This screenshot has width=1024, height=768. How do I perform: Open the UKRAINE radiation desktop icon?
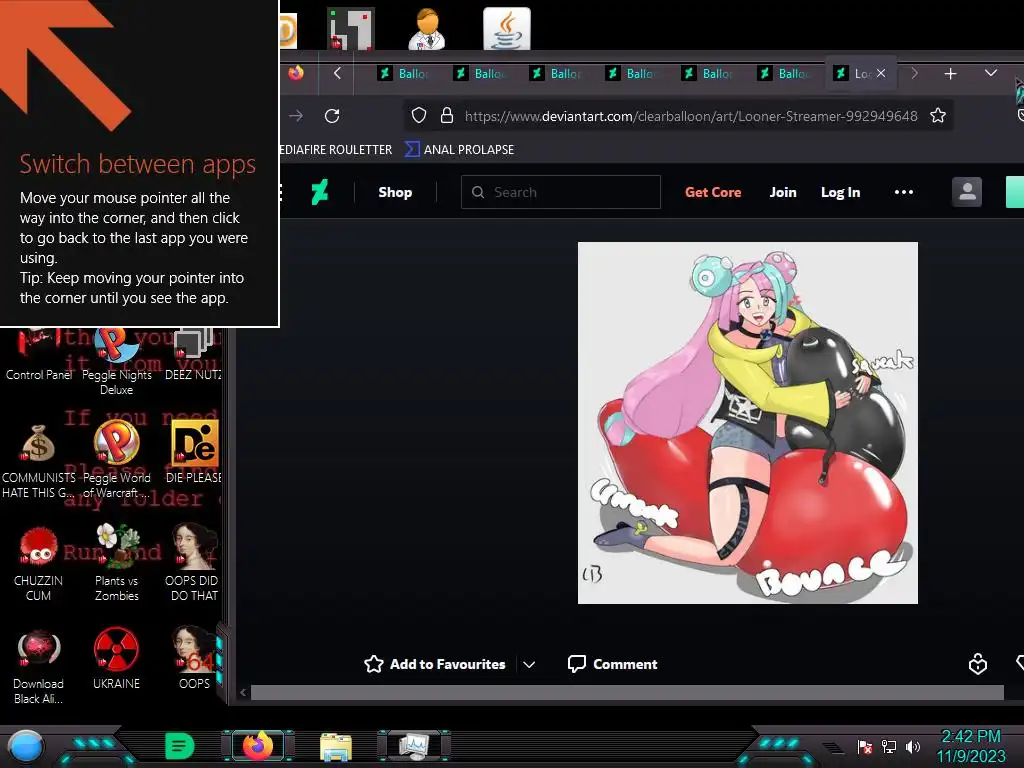(116, 660)
